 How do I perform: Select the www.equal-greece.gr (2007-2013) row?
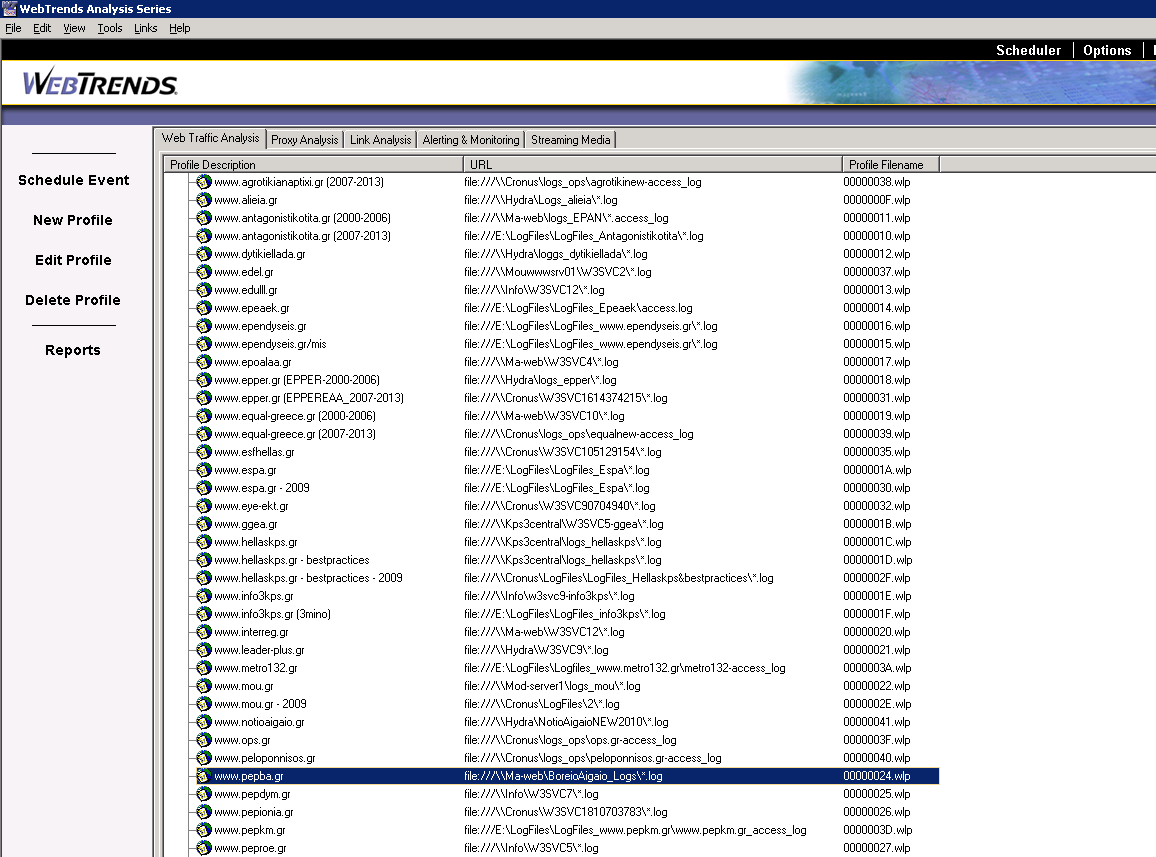tap(568, 434)
